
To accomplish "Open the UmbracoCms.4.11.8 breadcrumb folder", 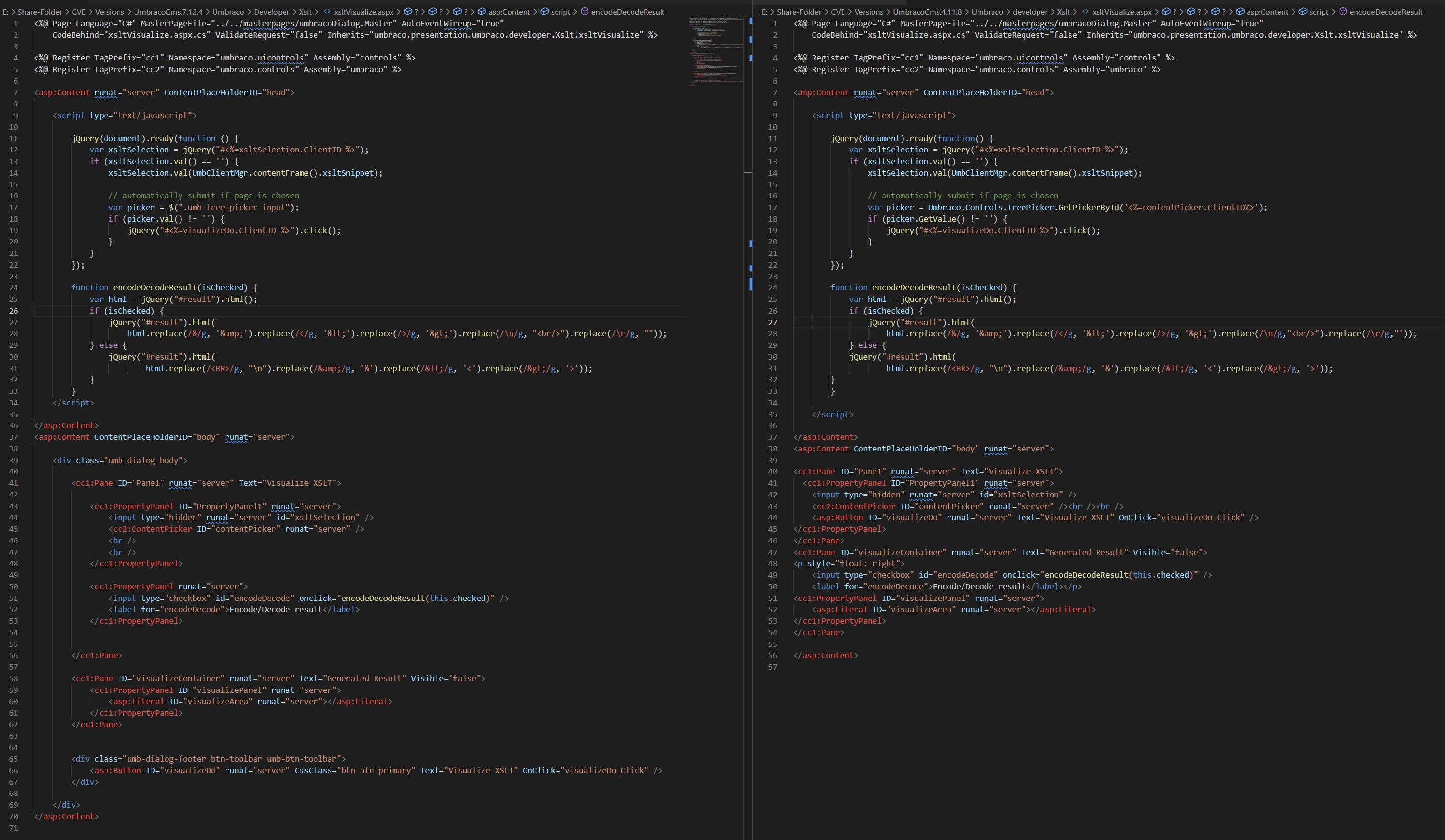I will 927,12.
